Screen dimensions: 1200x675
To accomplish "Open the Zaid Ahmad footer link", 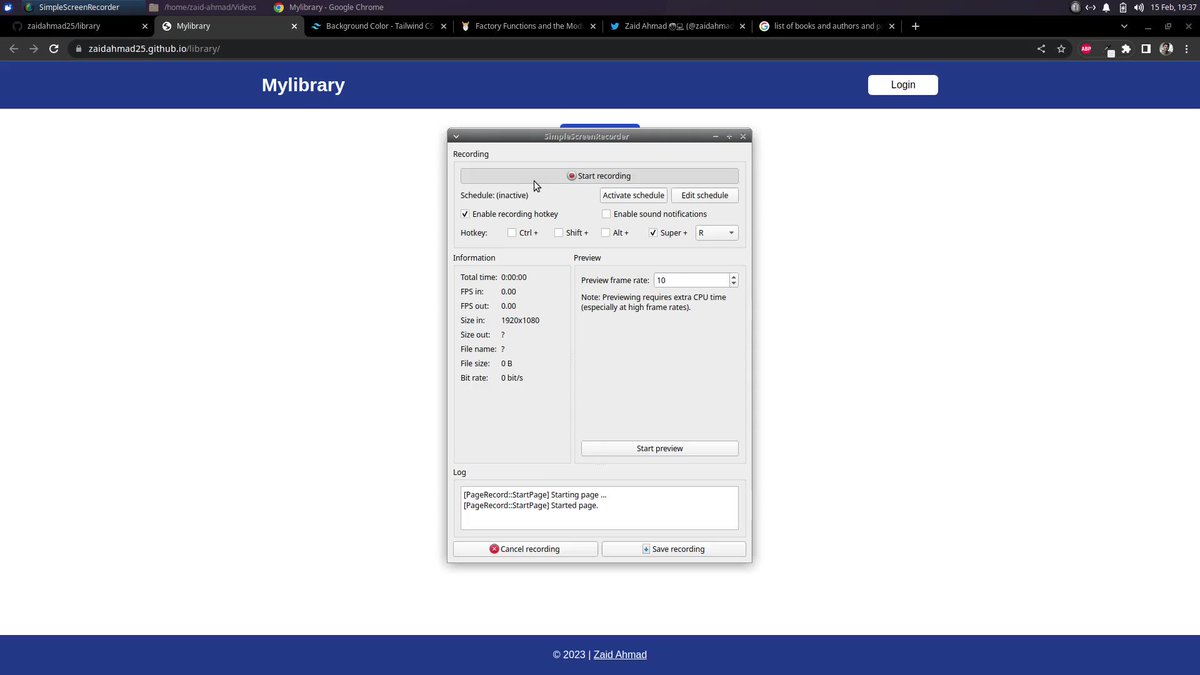I will pyautogui.click(x=620, y=655).
